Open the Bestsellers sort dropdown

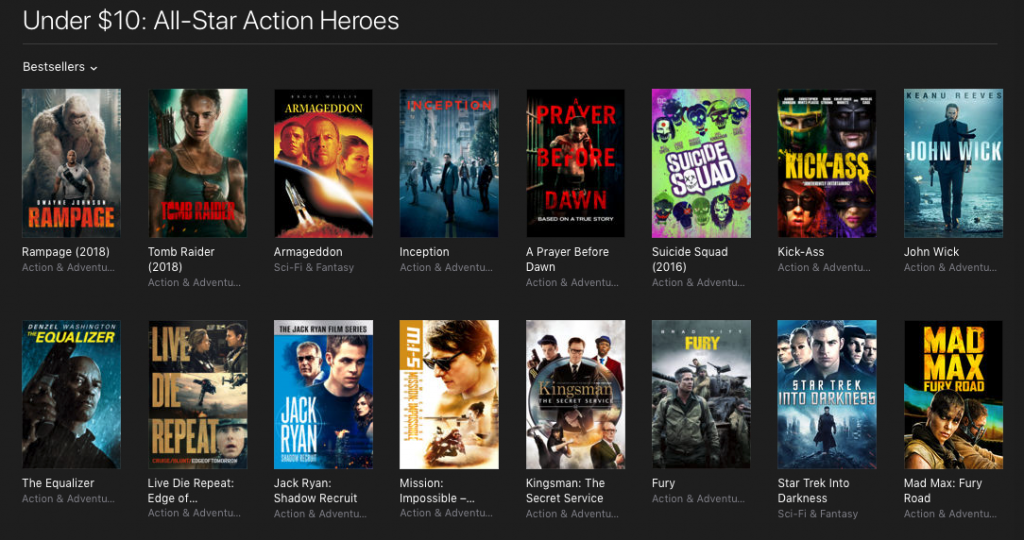(x=59, y=67)
